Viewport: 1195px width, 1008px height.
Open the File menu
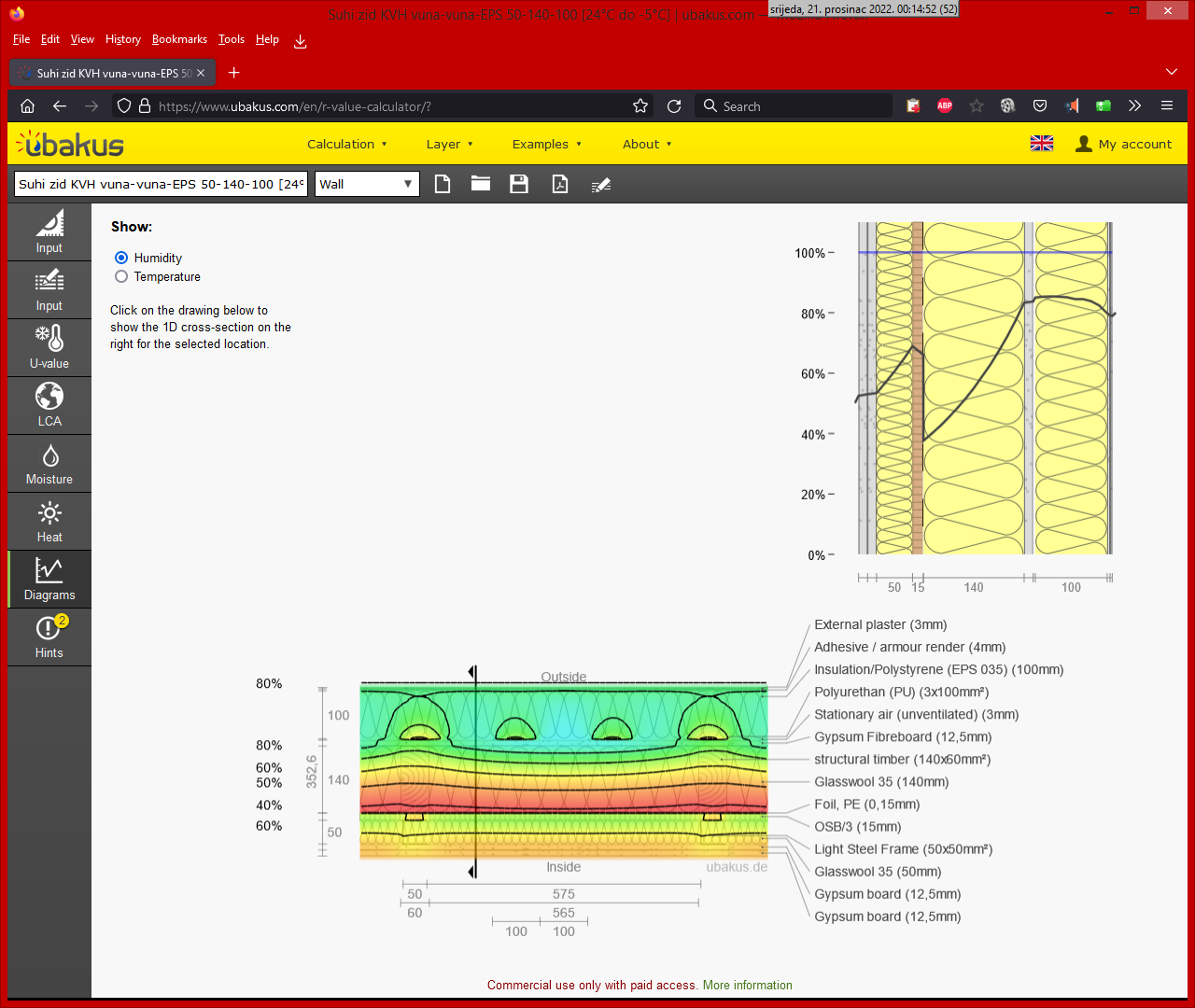point(21,39)
